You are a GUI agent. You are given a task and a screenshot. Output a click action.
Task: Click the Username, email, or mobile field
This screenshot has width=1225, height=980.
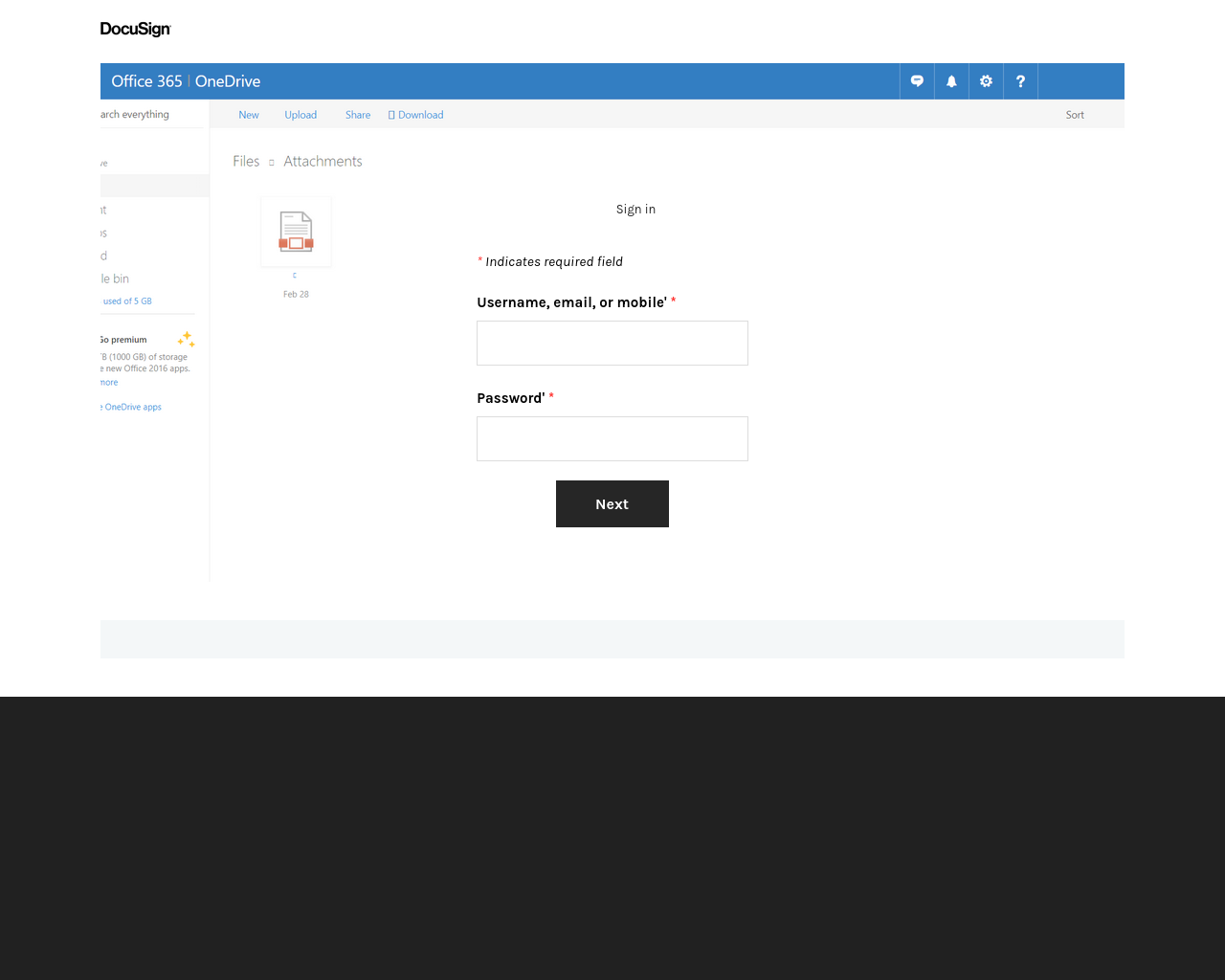coord(612,343)
